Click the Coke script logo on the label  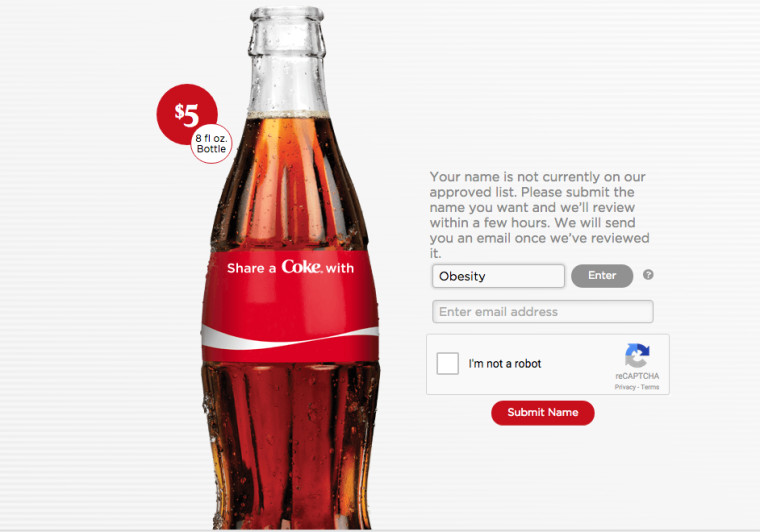click(x=301, y=266)
